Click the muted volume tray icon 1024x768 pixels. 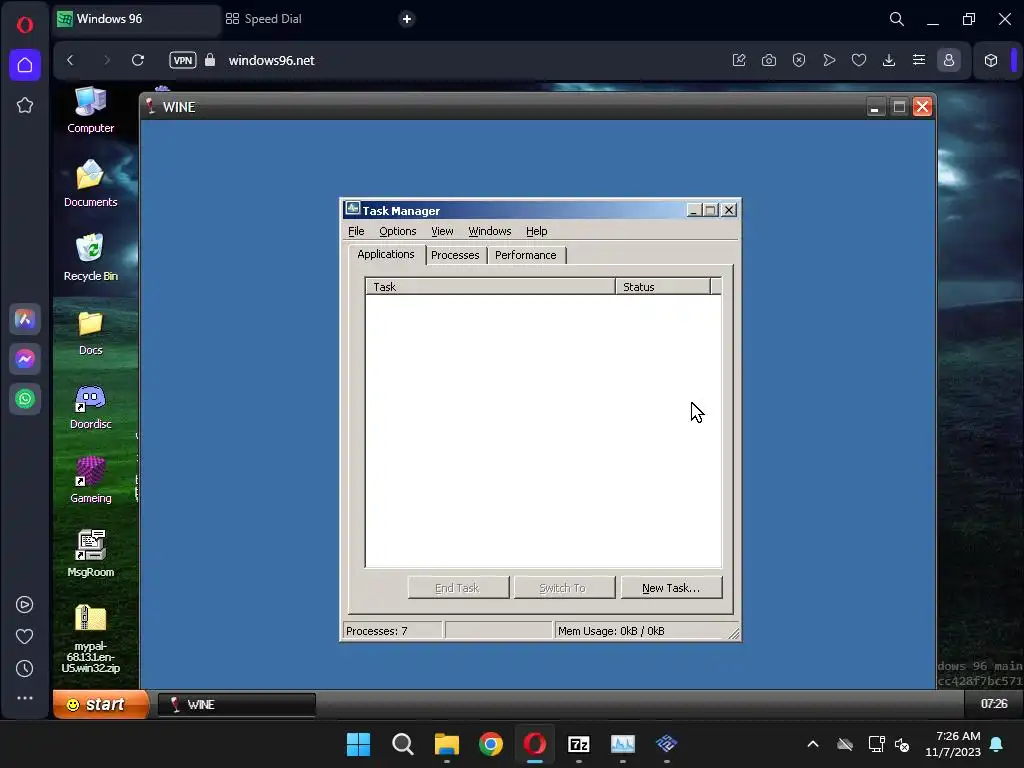(902, 744)
